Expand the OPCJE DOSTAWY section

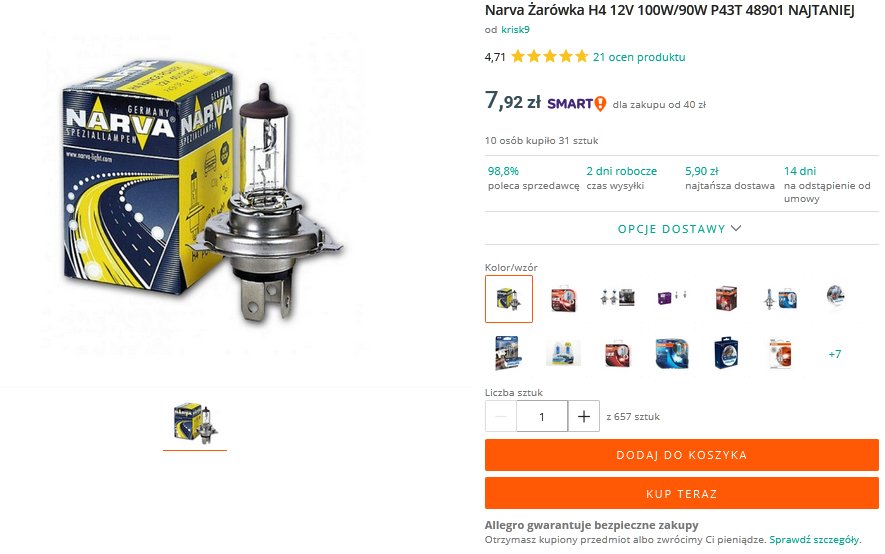(x=680, y=228)
